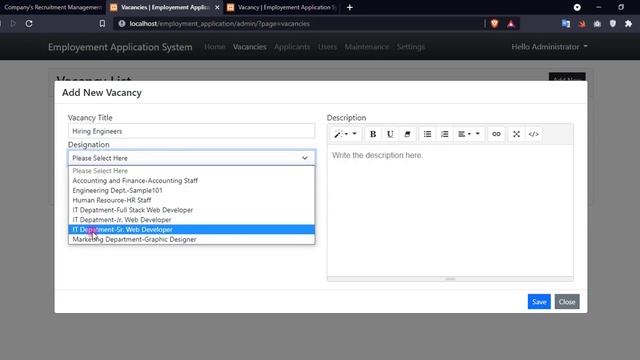Viewport: 640px width, 360px height.
Task: Click the Vacancy Title input field
Action: coord(191,131)
